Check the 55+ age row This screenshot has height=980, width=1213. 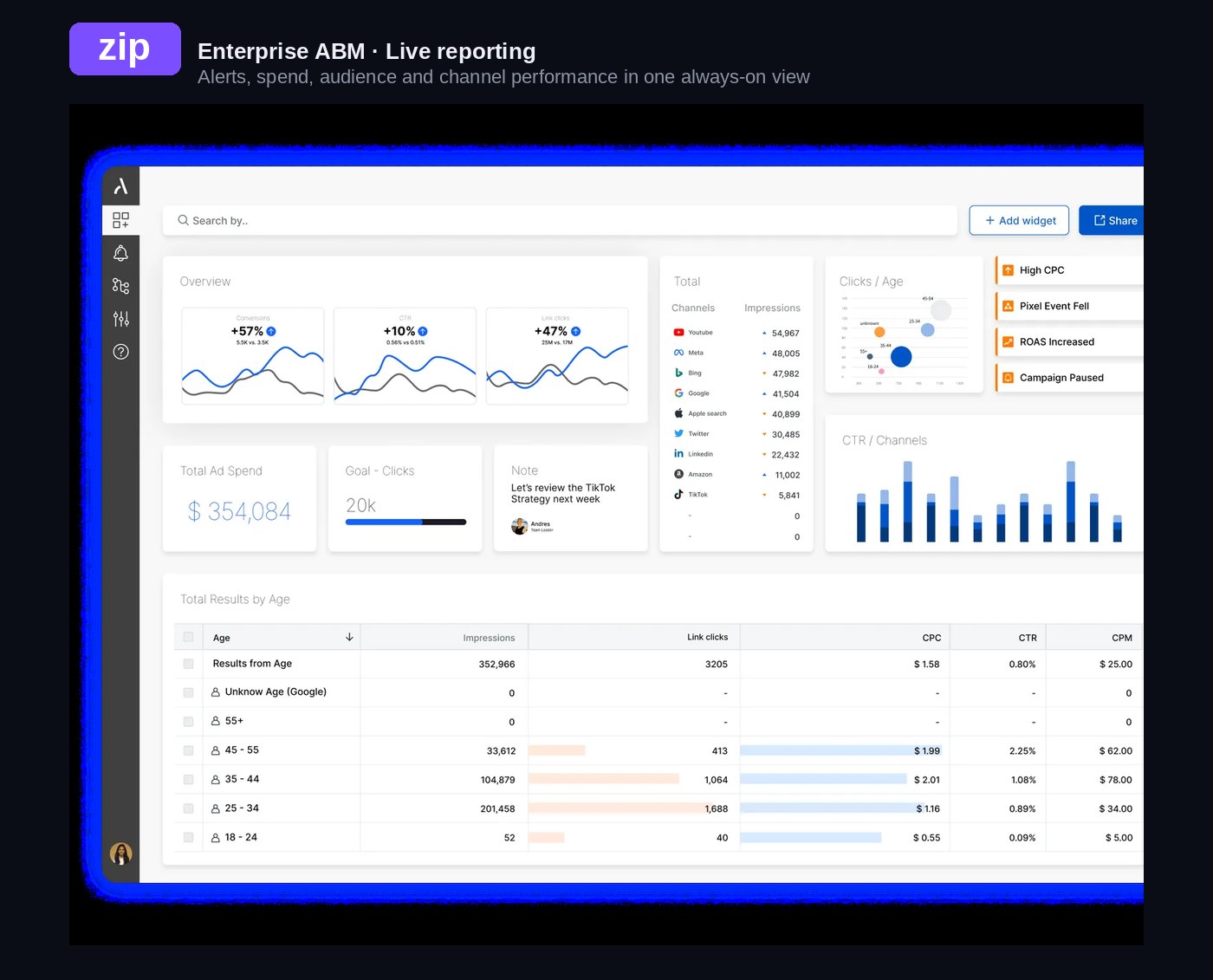pyautogui.click(x=188, y=721)
